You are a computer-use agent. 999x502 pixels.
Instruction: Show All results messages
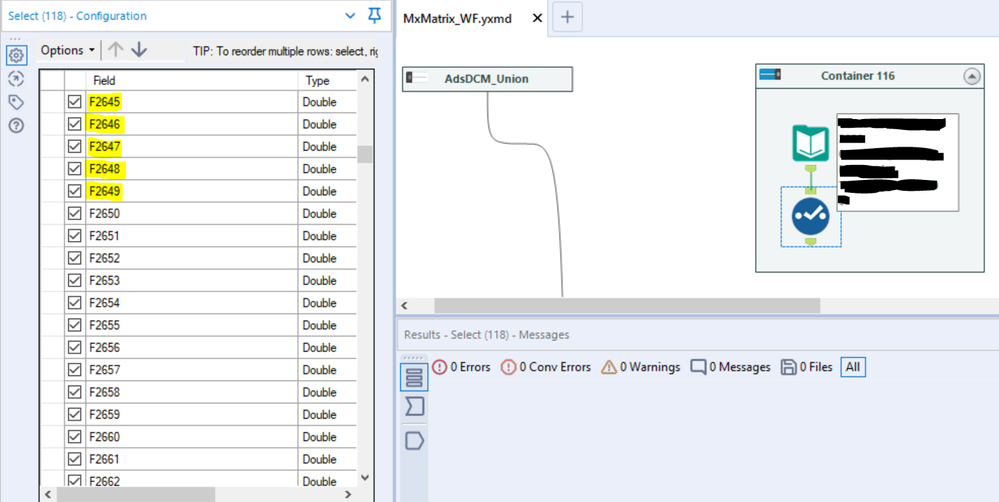[x=853, y=367]
